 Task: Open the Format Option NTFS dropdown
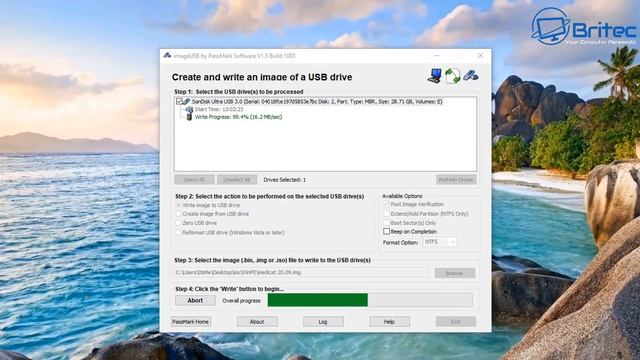pos(440,242)
